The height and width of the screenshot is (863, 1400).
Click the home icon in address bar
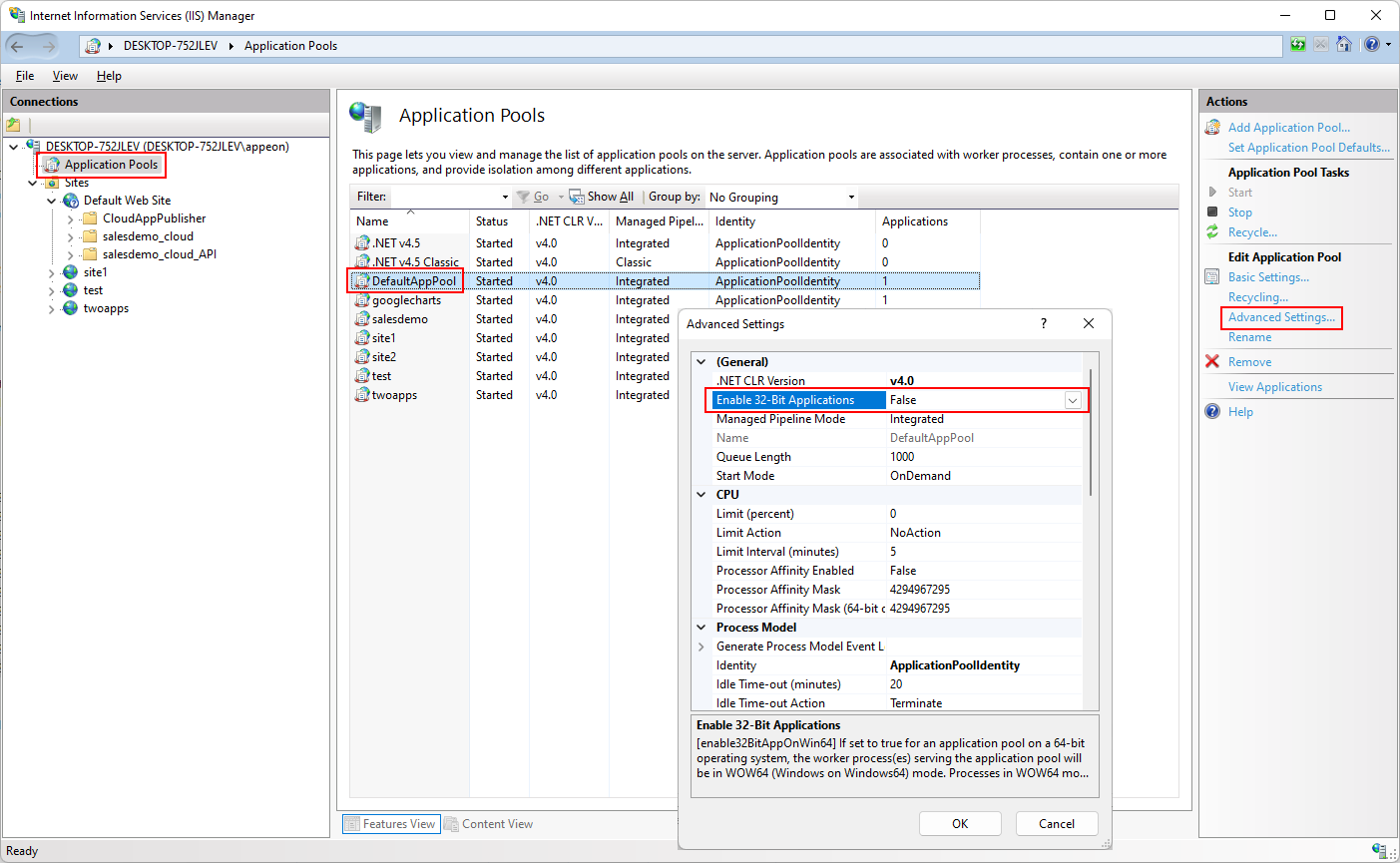[x=1344, y=45]
